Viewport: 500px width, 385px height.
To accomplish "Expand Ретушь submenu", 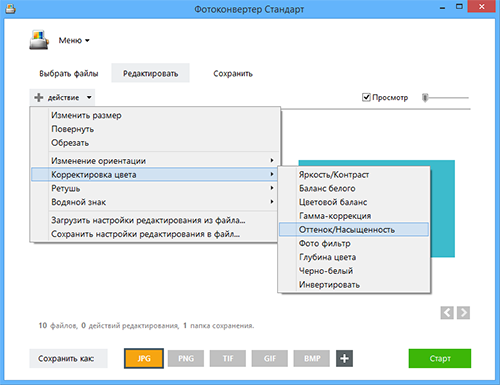I will click(155, 189).
